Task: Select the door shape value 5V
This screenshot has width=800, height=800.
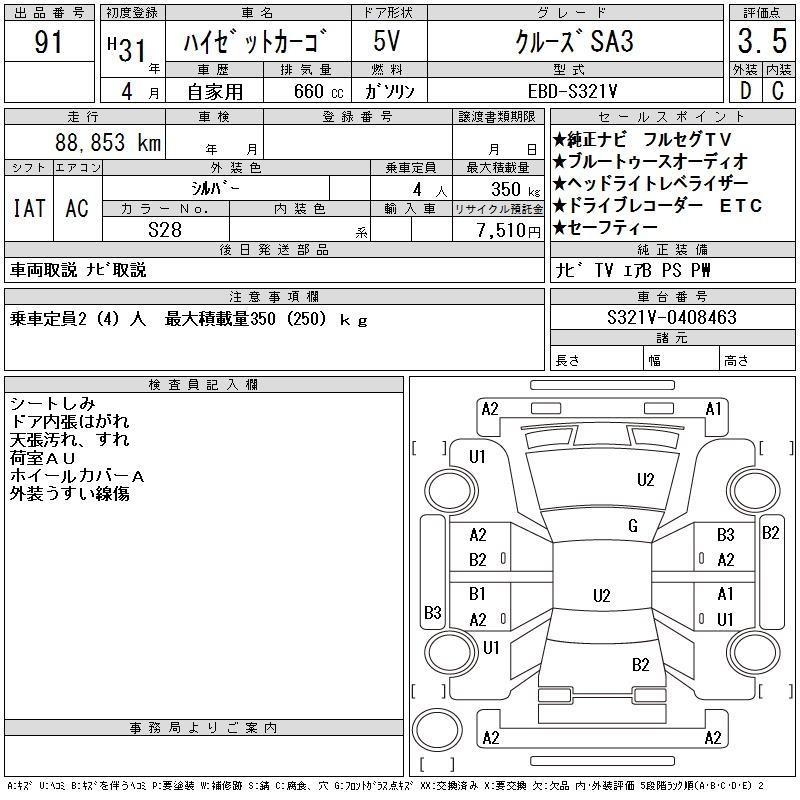Action: [x=387, y=41]
